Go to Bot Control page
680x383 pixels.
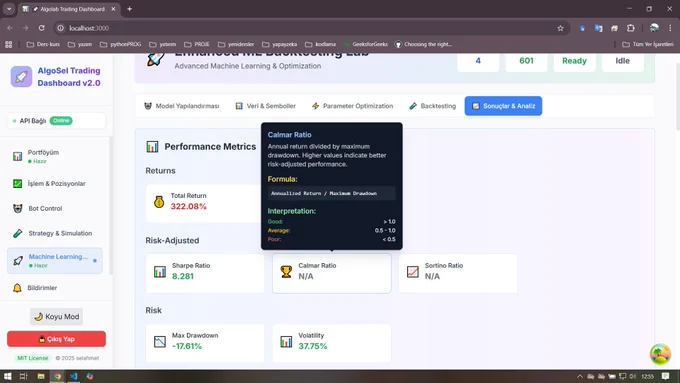click(56, 208)
